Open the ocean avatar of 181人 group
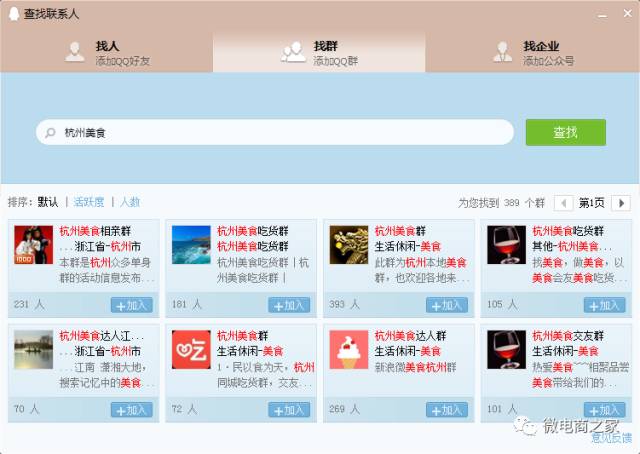The height and width of the screenshot is (454, 640). [x=191, y=245]
